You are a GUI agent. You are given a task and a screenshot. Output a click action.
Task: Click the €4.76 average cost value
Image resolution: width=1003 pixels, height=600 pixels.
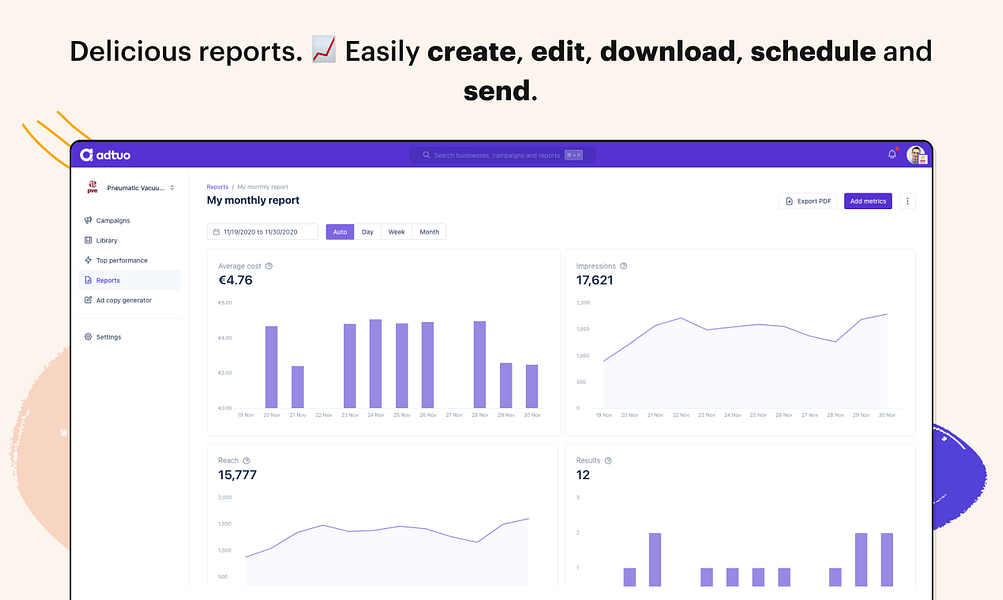(235, 280)
